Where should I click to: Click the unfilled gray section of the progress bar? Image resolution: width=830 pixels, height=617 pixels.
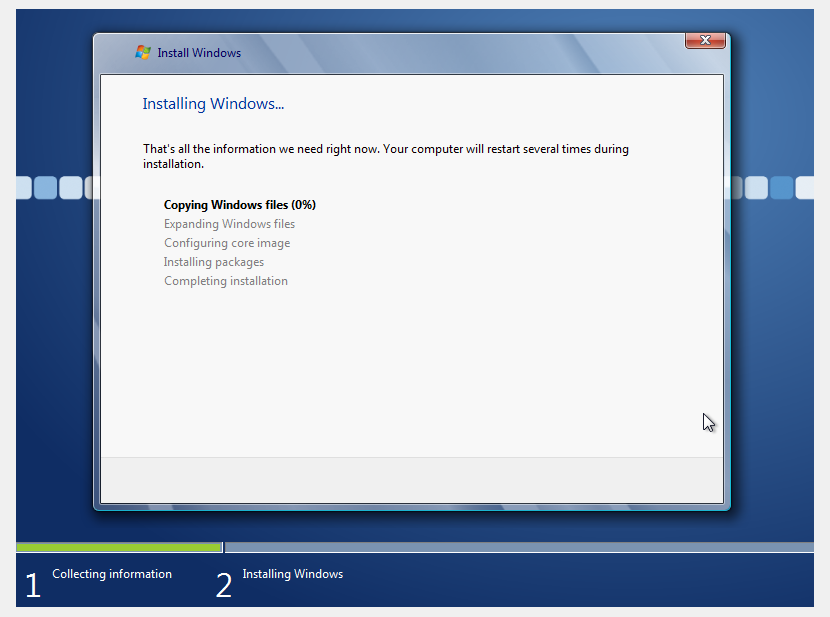click(x=520, y=547)
